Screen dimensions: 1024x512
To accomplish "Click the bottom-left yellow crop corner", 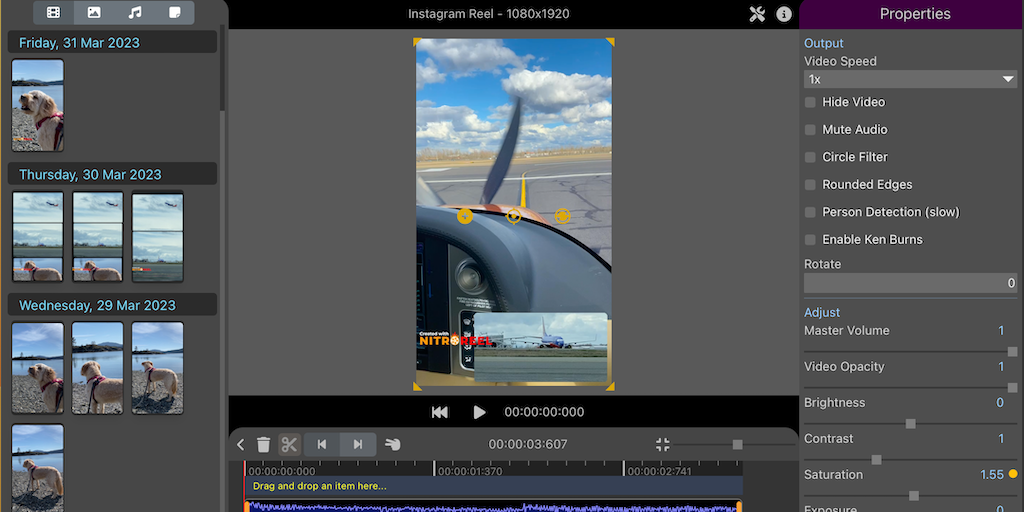I will (417, 387).
